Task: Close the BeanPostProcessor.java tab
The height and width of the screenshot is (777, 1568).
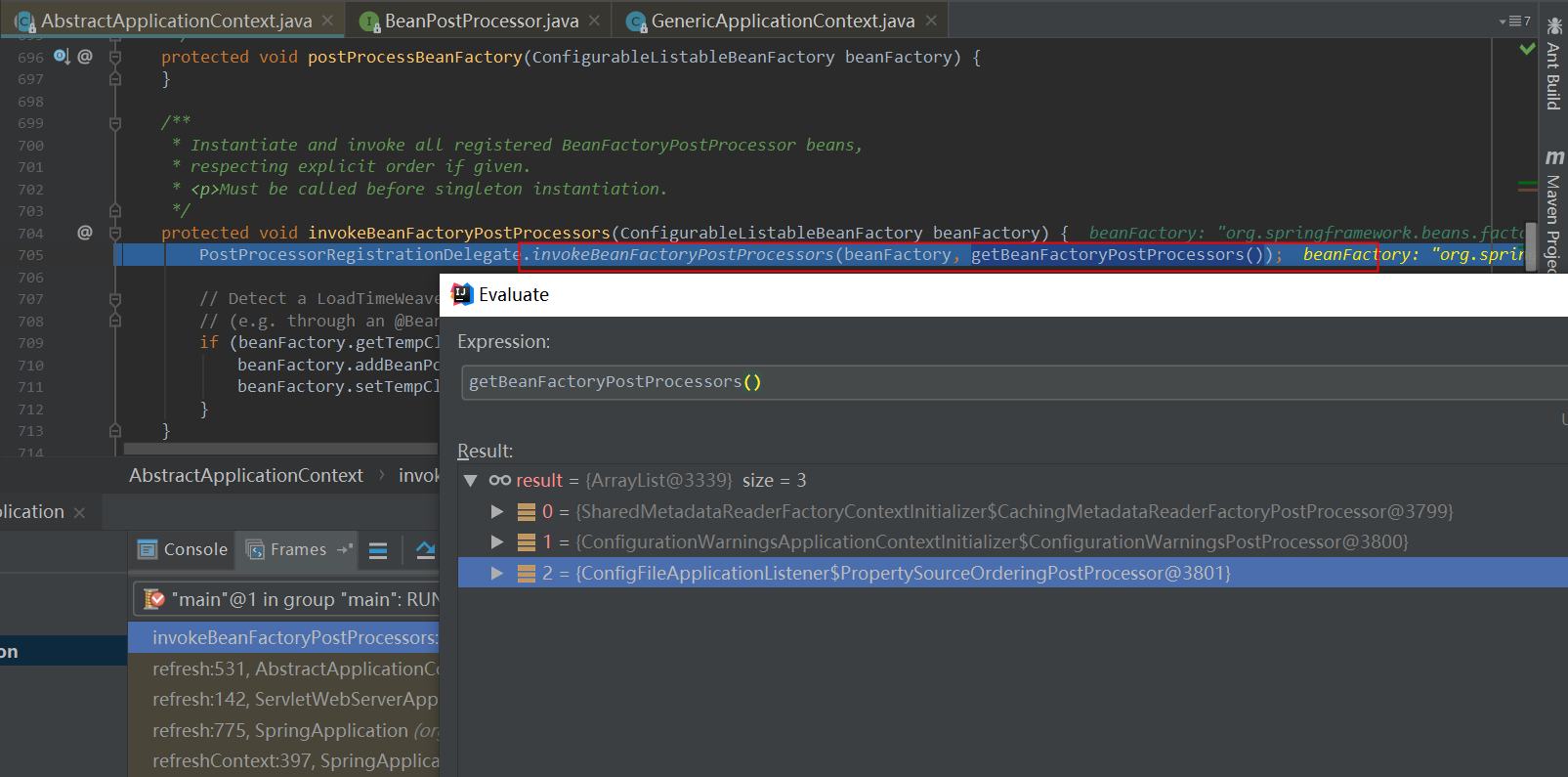Action: click(x=594, y=21)
